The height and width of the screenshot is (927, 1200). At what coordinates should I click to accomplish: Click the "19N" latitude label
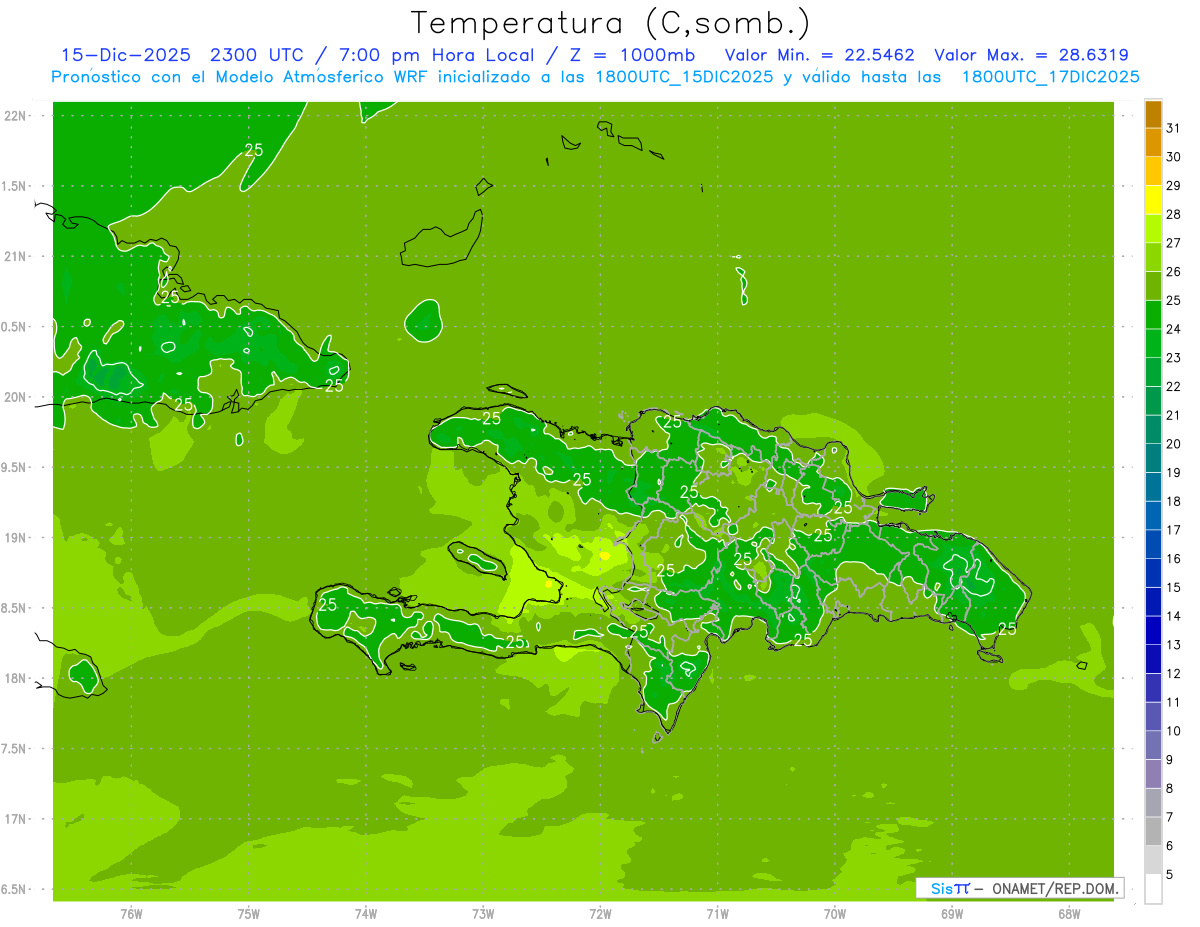[x=15, y=537]
